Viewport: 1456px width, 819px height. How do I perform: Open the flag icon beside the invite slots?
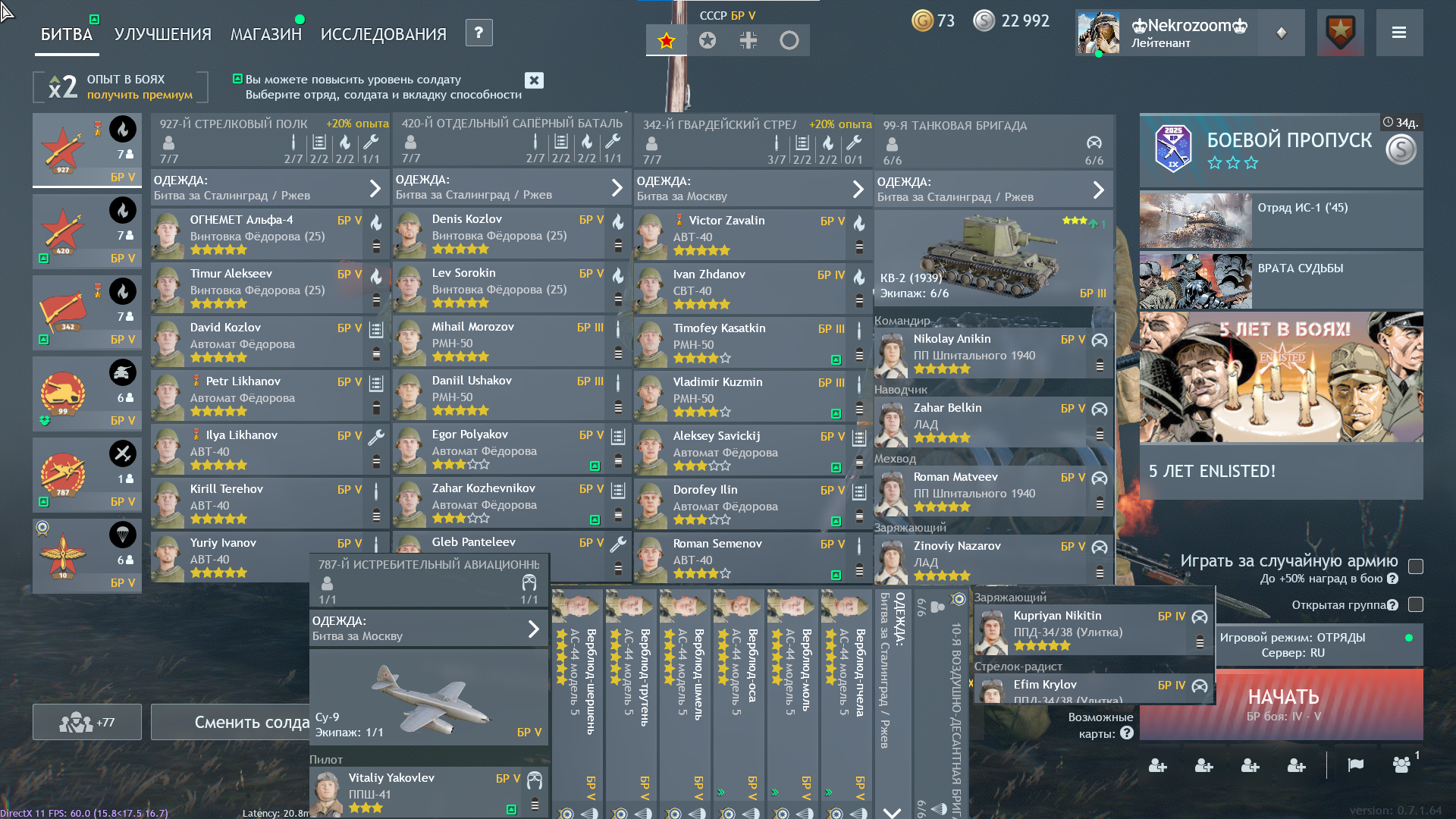(x=1355, y=765)
